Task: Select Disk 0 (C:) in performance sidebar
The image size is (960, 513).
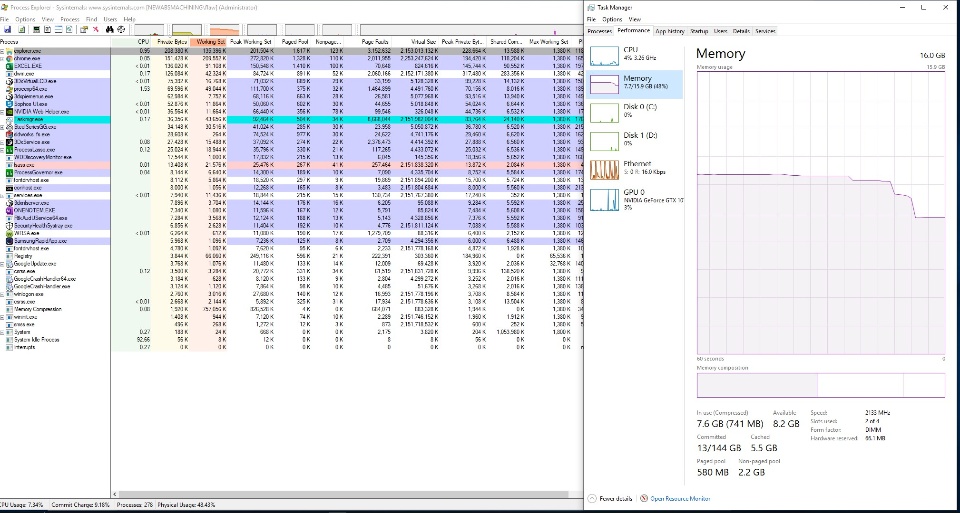Action: click(634, 111)
